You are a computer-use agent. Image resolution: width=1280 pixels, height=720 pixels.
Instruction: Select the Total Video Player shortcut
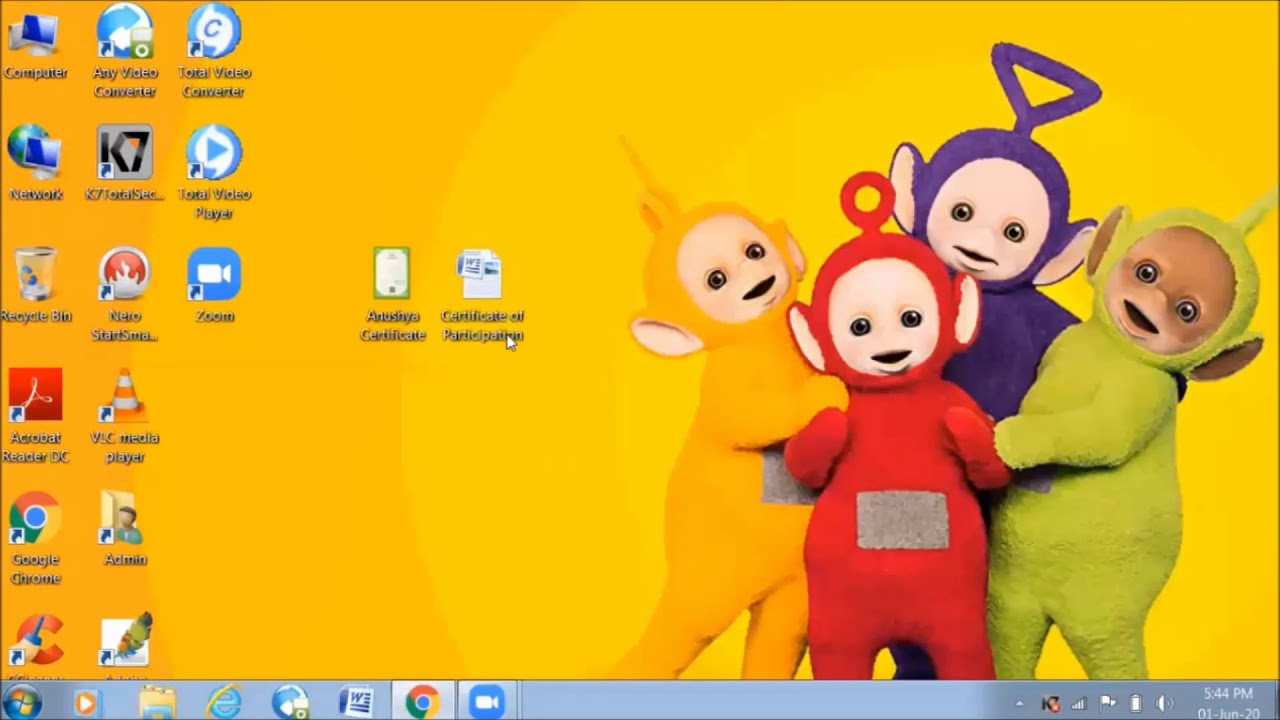[214, 172]
